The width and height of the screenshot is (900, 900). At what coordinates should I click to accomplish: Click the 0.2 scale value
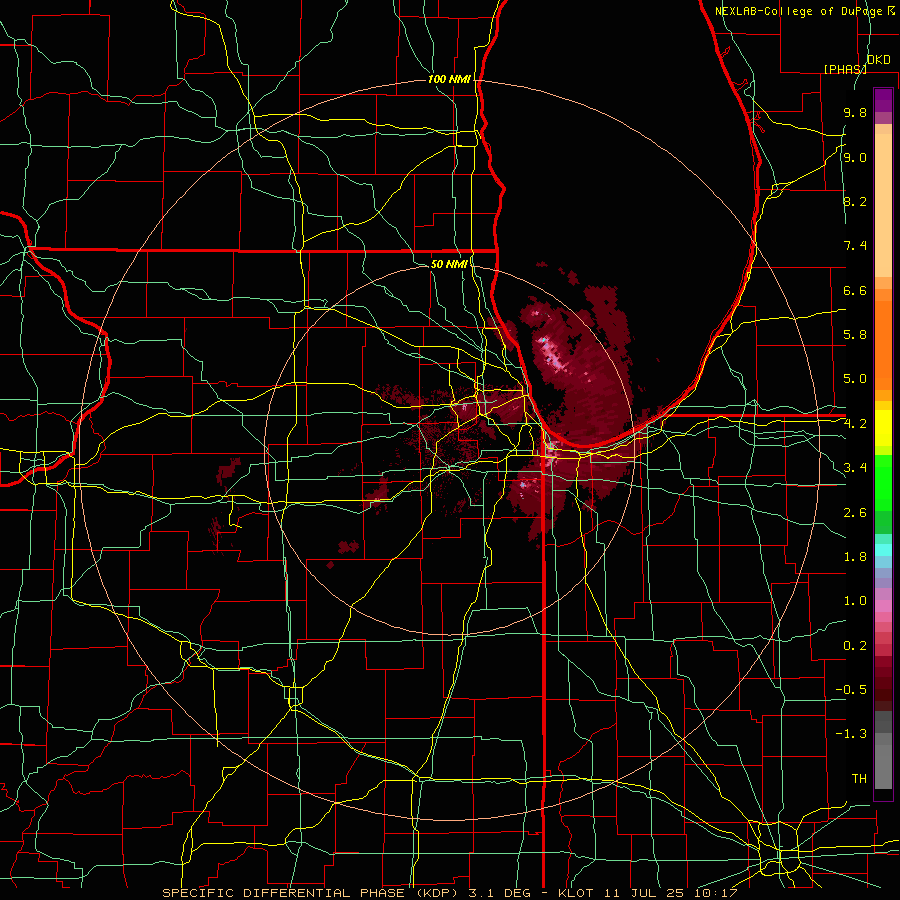[855, 645]
